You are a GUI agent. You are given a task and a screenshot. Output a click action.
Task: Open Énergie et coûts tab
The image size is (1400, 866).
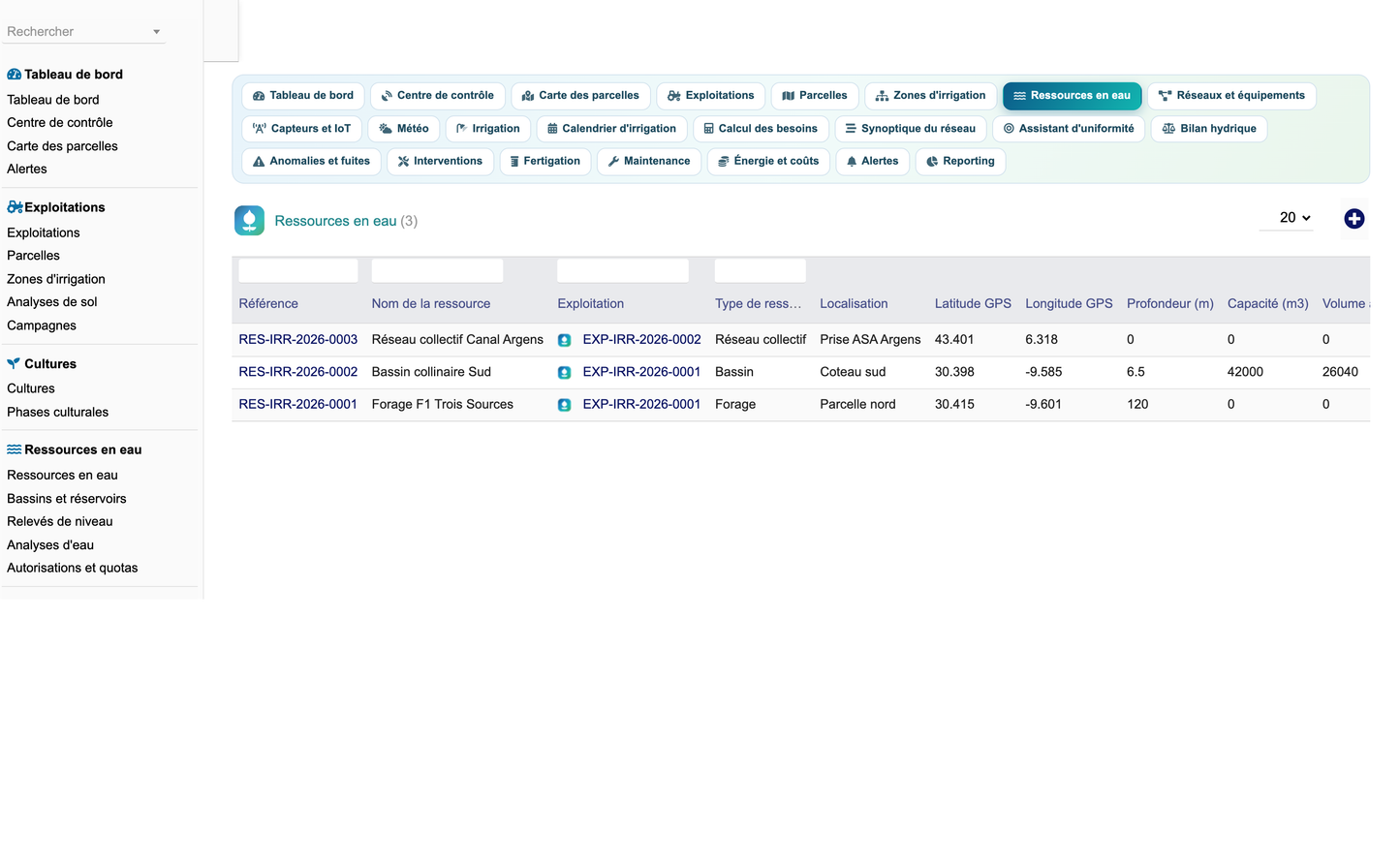[x=768, y=162]
